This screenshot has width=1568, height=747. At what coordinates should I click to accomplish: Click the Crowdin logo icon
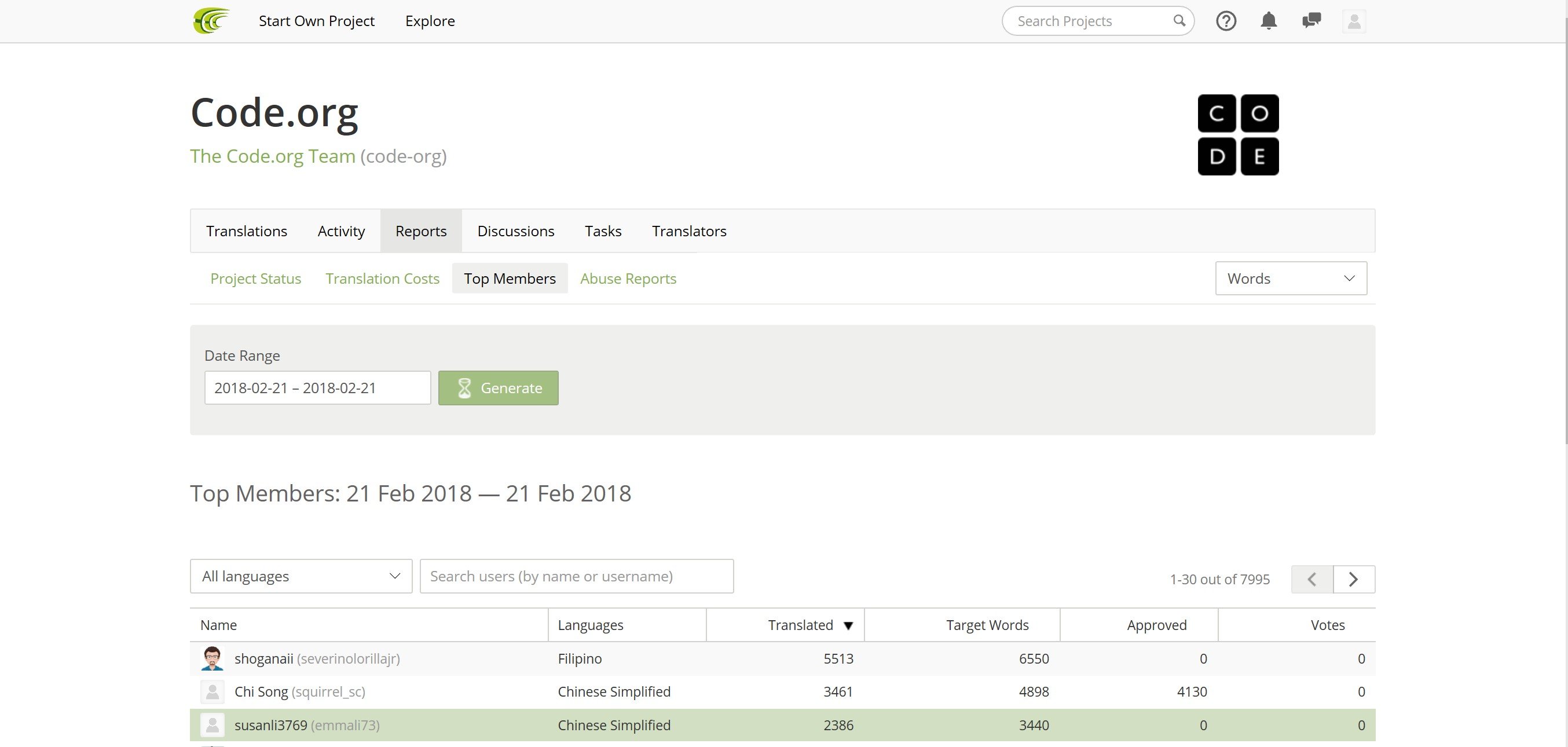click(x=211, y=21)
